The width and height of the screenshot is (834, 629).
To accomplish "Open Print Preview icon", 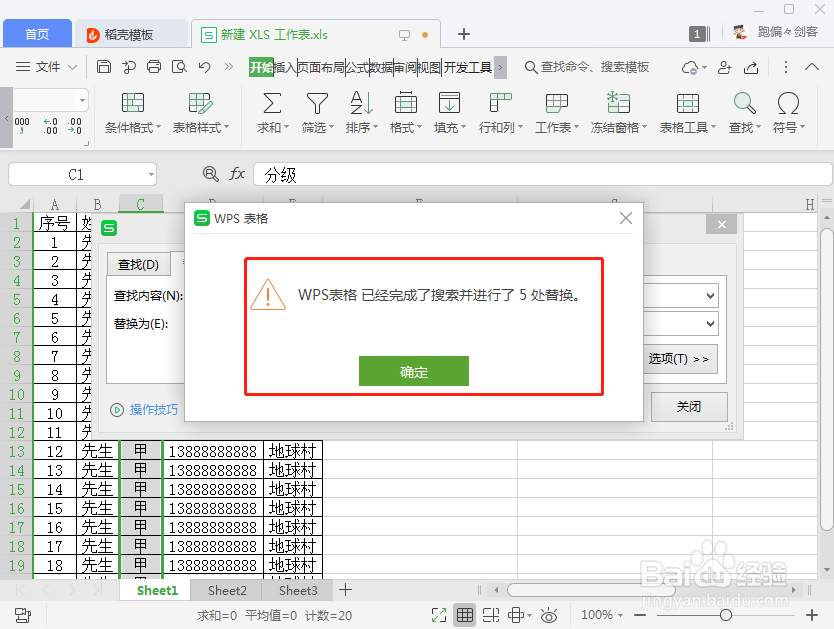I will pos(179,67).
